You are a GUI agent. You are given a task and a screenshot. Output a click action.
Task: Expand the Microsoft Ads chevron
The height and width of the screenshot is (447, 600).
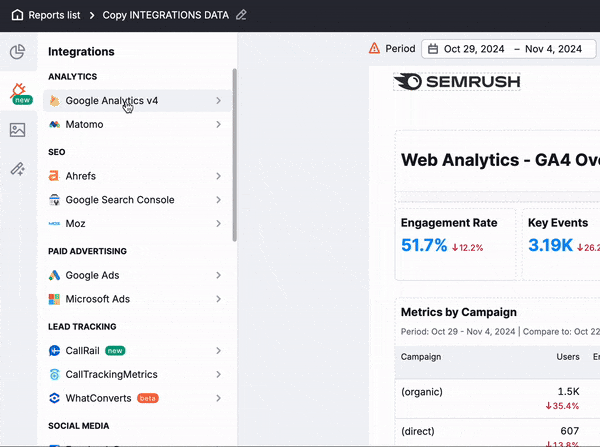218,299
